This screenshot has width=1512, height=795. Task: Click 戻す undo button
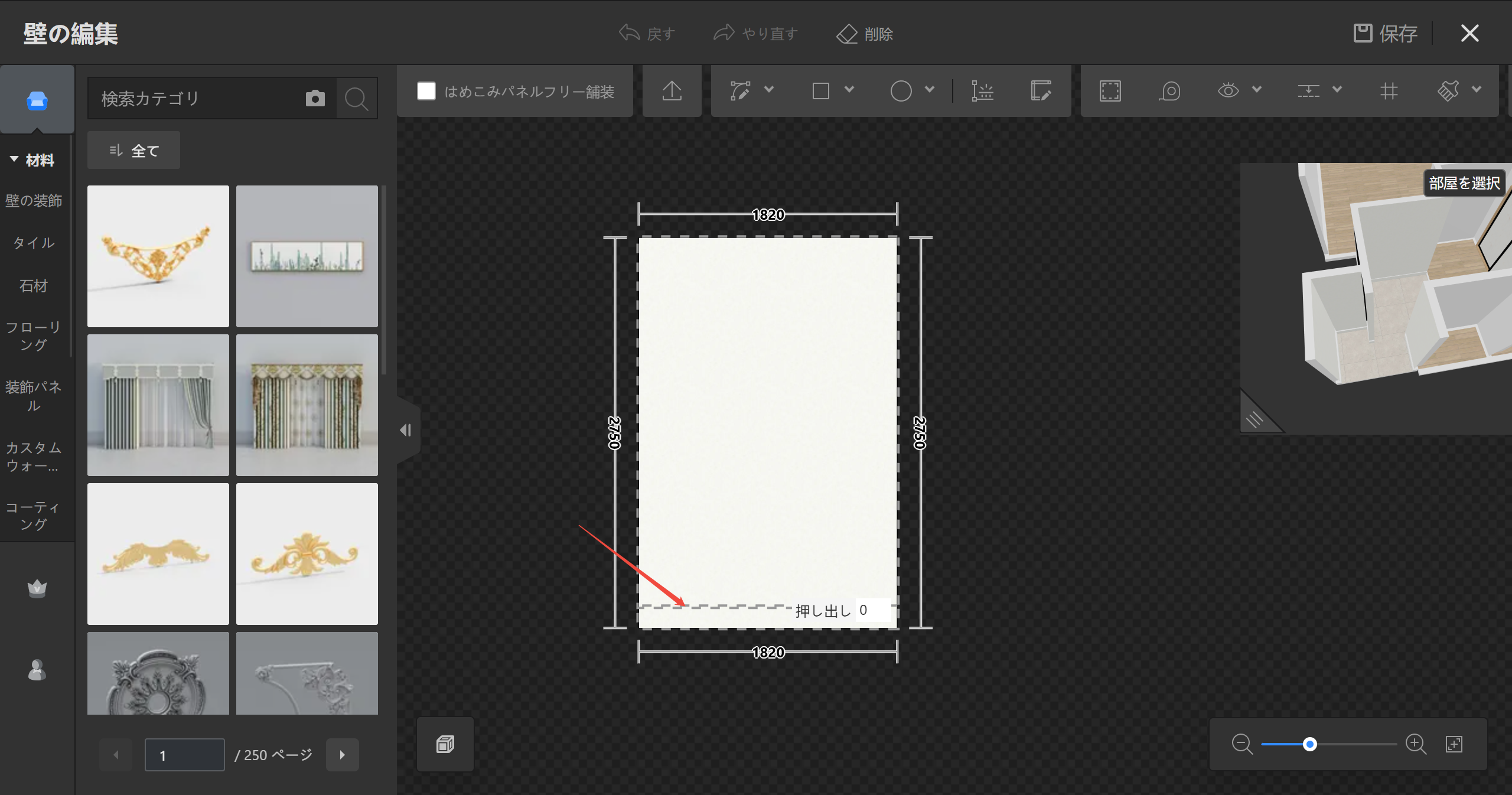[x=647, y=34]
